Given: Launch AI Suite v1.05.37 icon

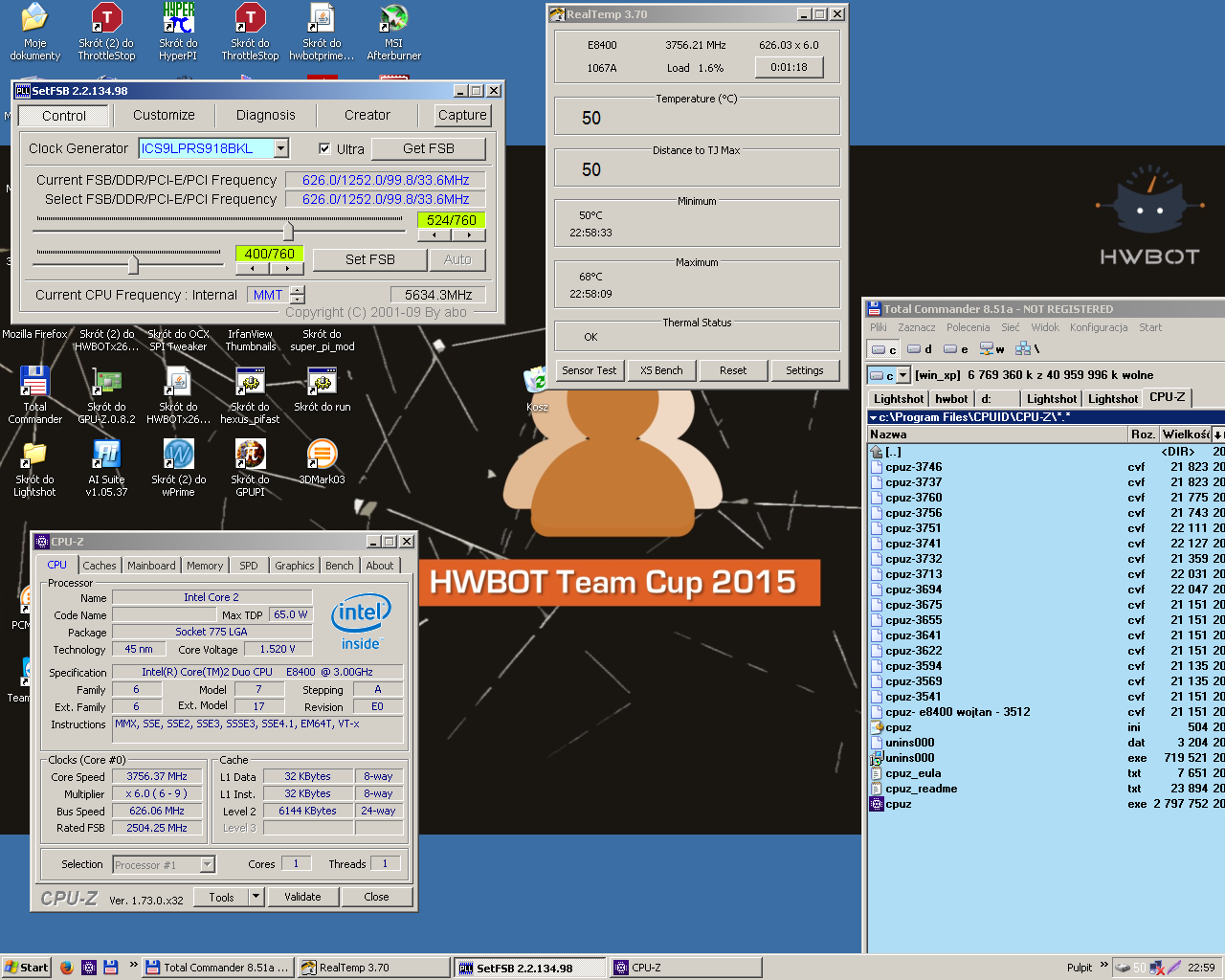Looking at the screenshot, I should coord(106,467).
